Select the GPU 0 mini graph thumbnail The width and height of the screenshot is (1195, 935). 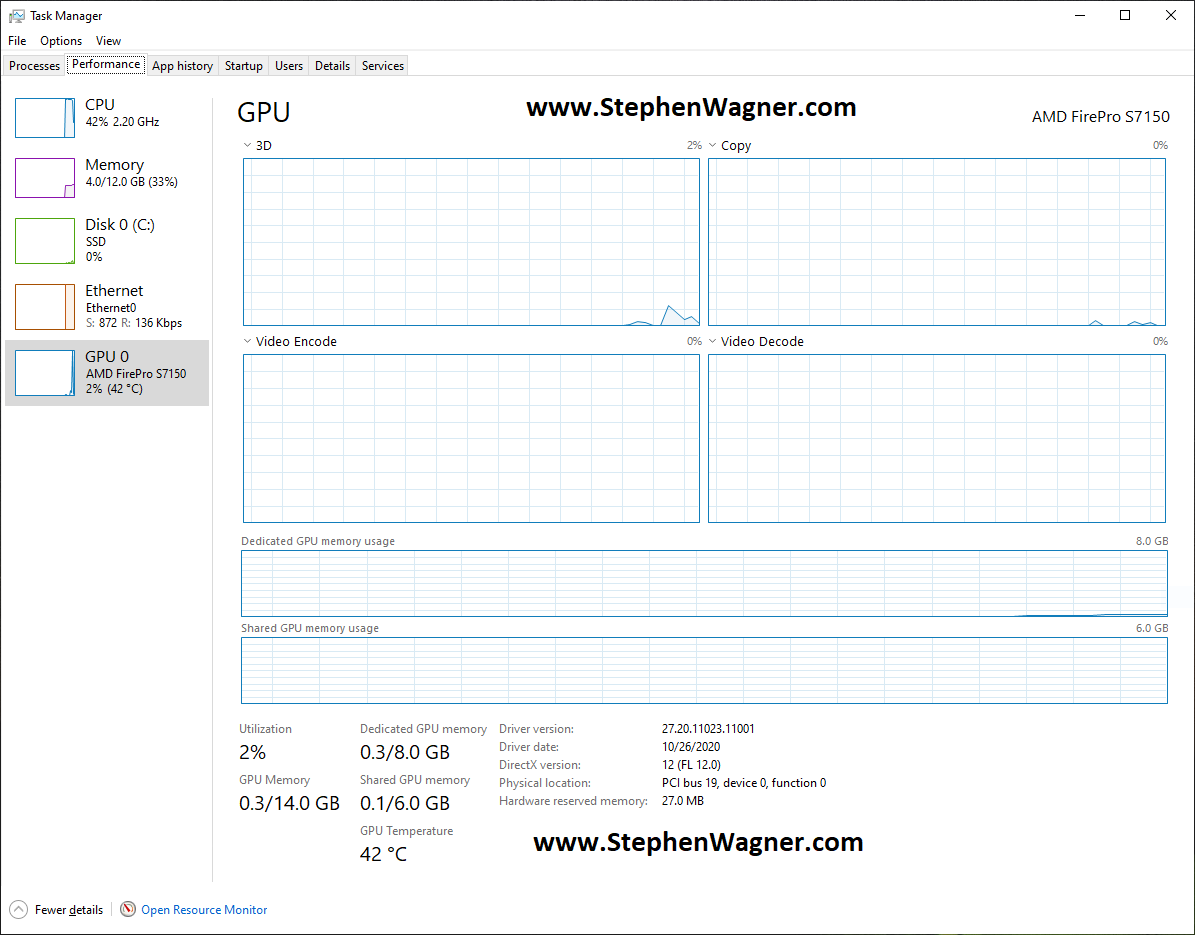pos(45,373)
